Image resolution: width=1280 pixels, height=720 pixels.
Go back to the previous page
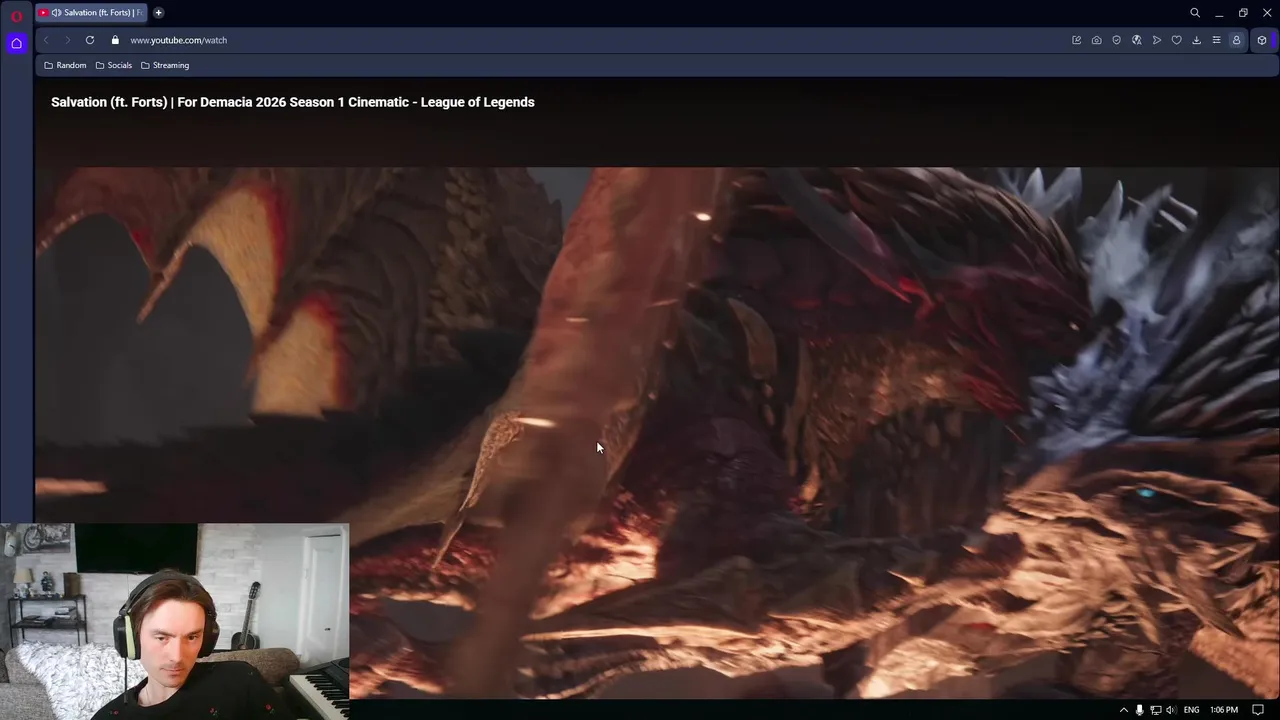(46, 40)
